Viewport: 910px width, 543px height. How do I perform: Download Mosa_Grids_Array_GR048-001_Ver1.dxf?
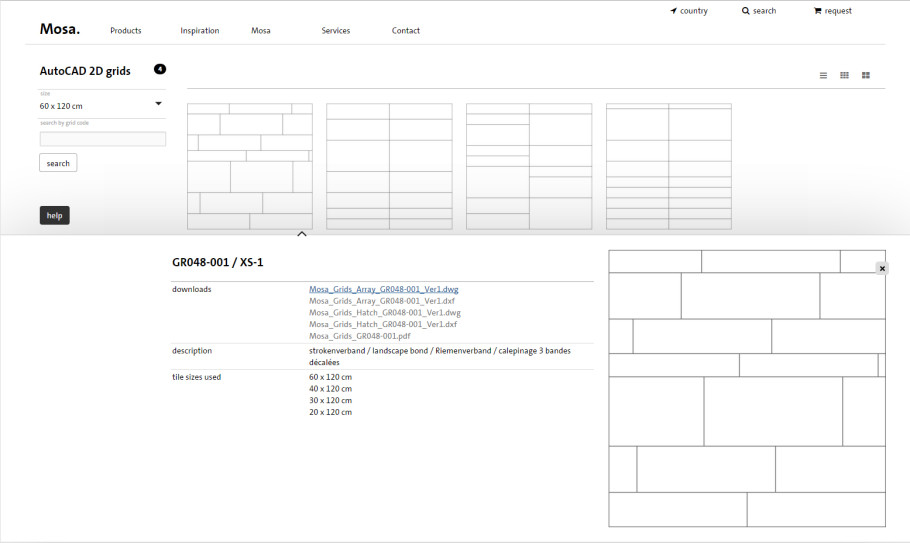(382, 301)
